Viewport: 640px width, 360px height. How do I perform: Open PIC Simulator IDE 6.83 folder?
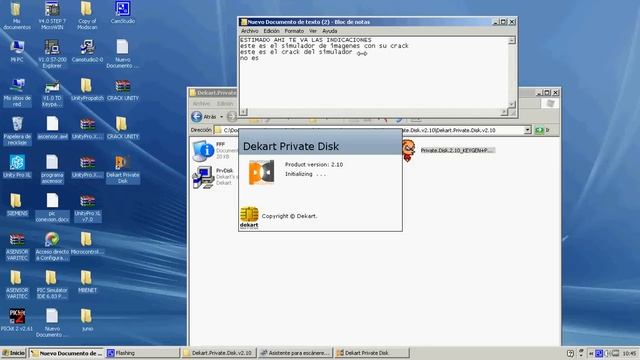click(52, 285)
